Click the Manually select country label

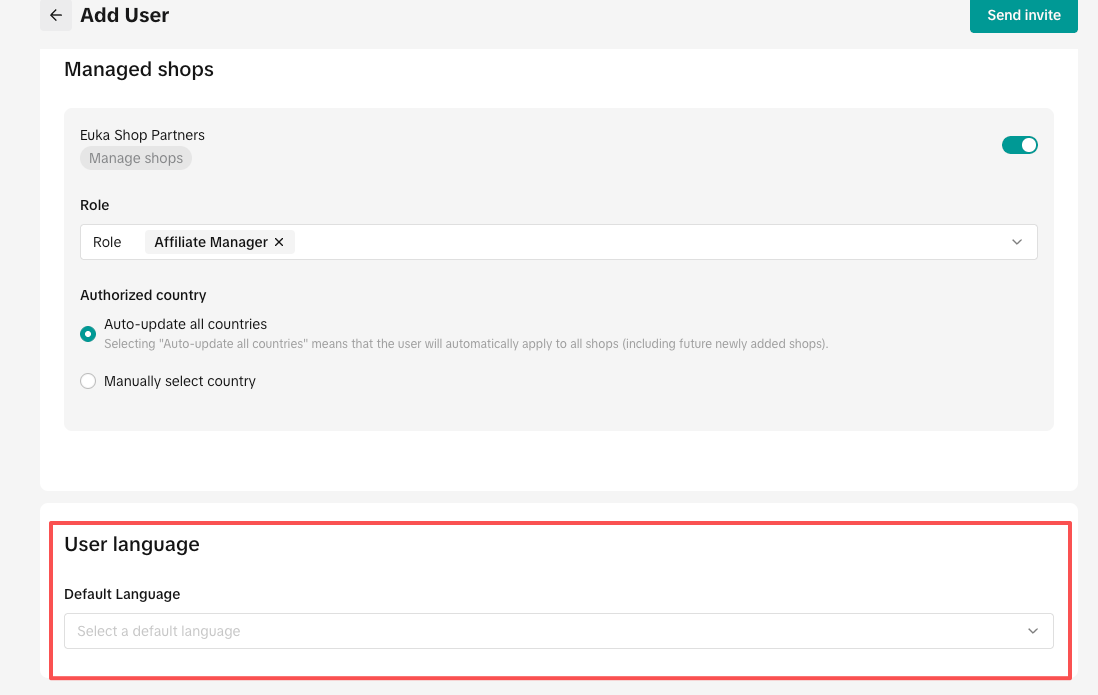(x=179, y=381)
